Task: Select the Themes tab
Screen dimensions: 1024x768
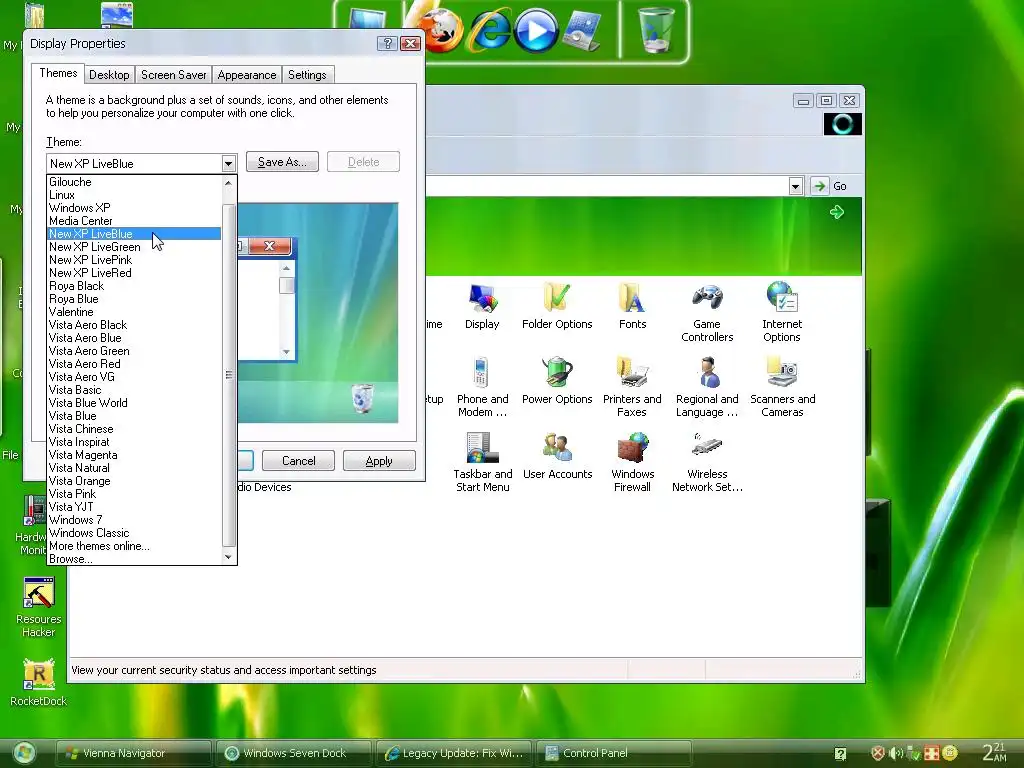Action: click(x=58, y=73)
